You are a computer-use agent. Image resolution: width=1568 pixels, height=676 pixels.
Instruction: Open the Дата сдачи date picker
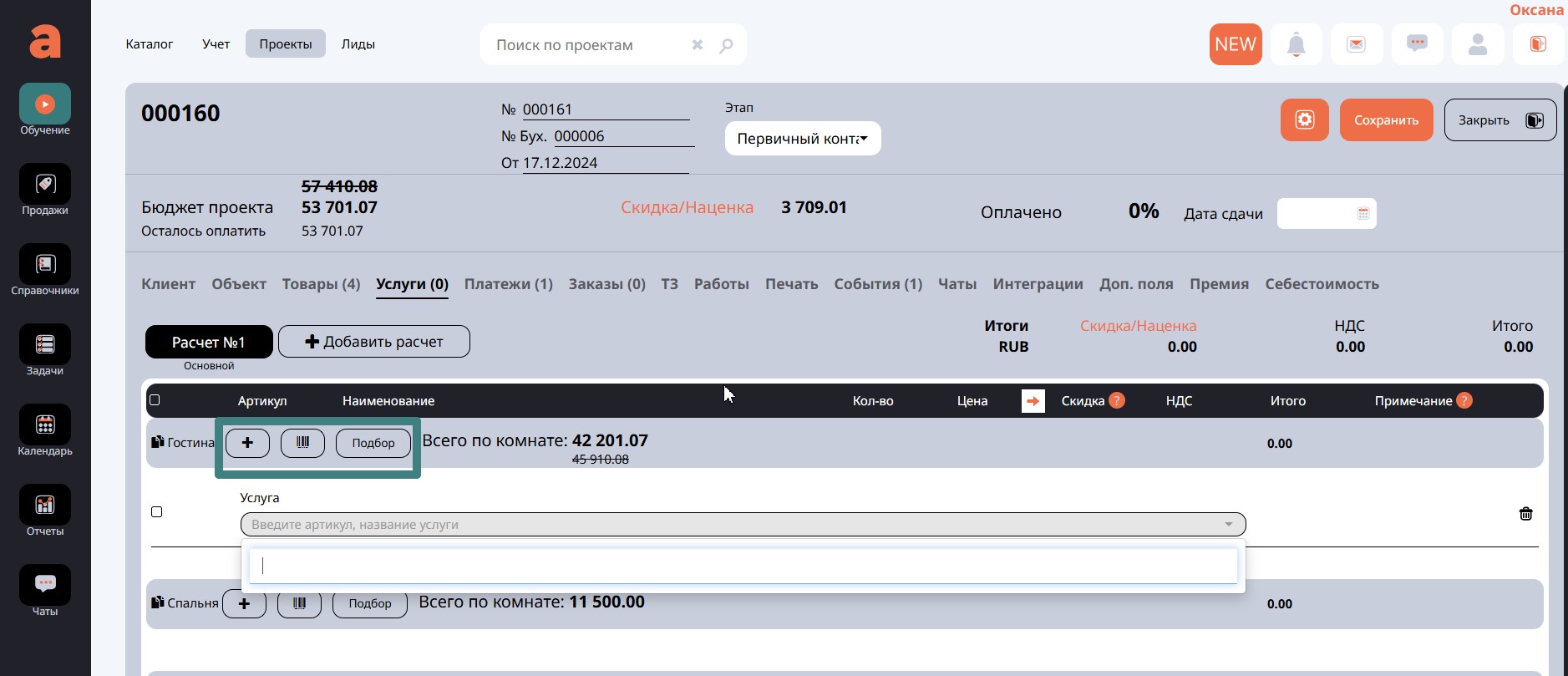click(1326, 214)
